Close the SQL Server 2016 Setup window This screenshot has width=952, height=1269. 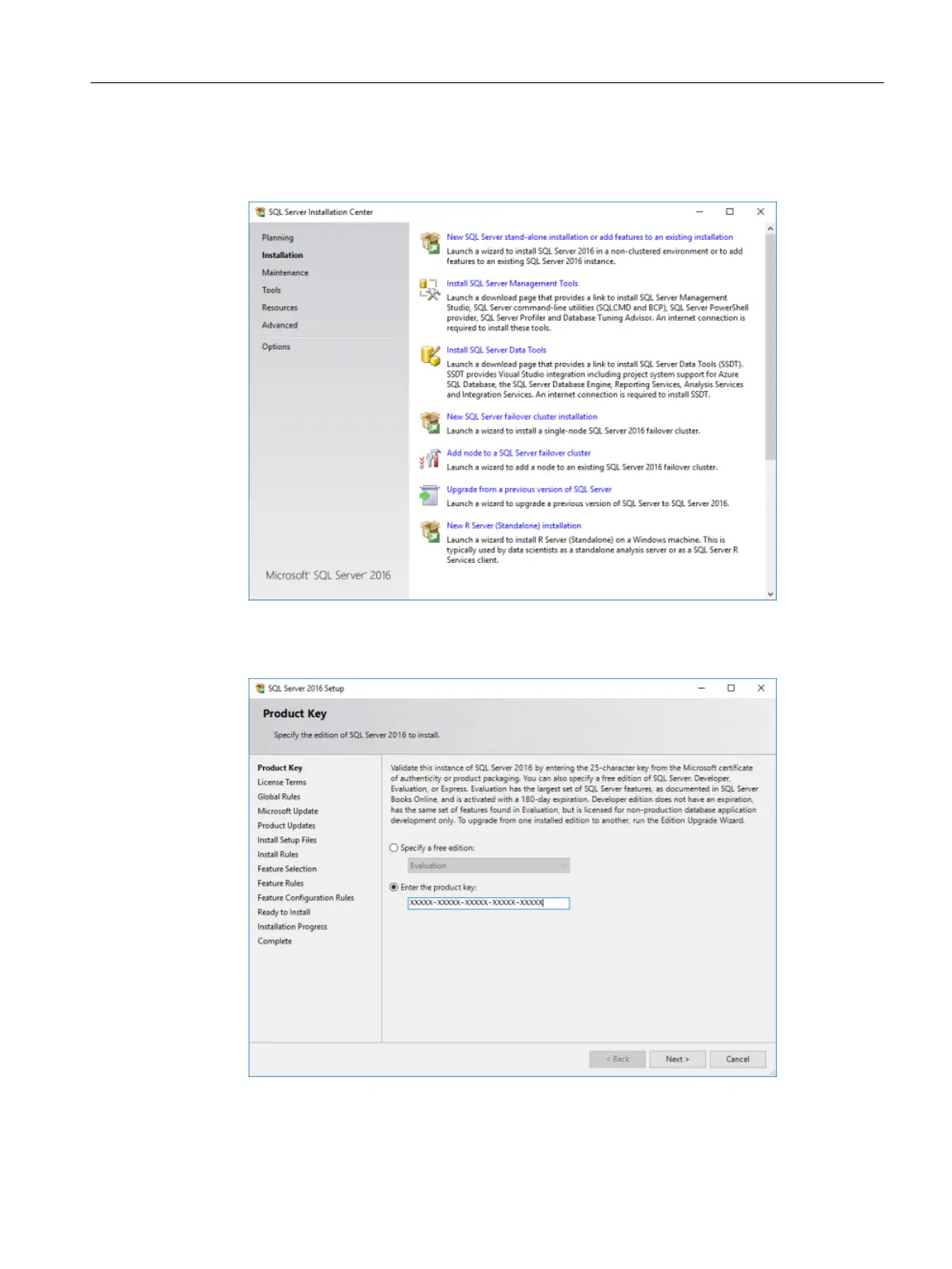(761, 688)
